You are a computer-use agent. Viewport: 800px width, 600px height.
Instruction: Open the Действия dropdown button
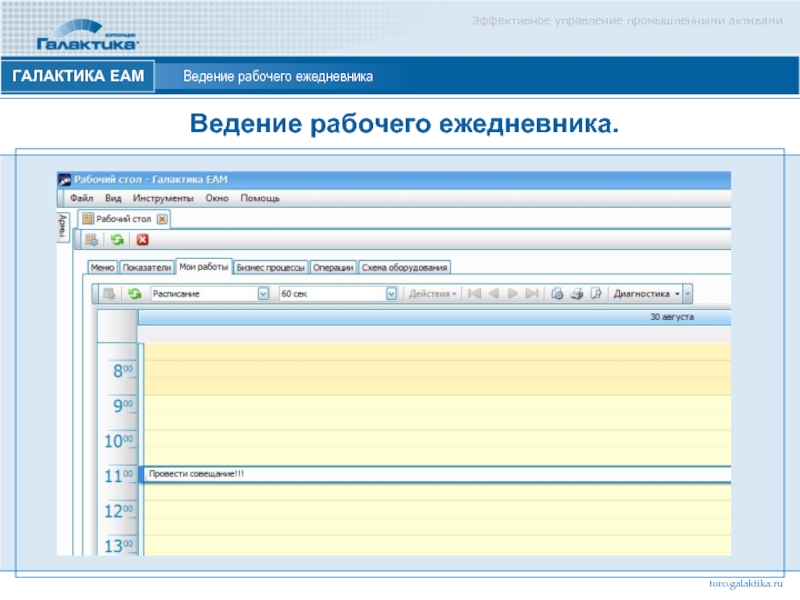pyautogui.click(x=433, y=294)
